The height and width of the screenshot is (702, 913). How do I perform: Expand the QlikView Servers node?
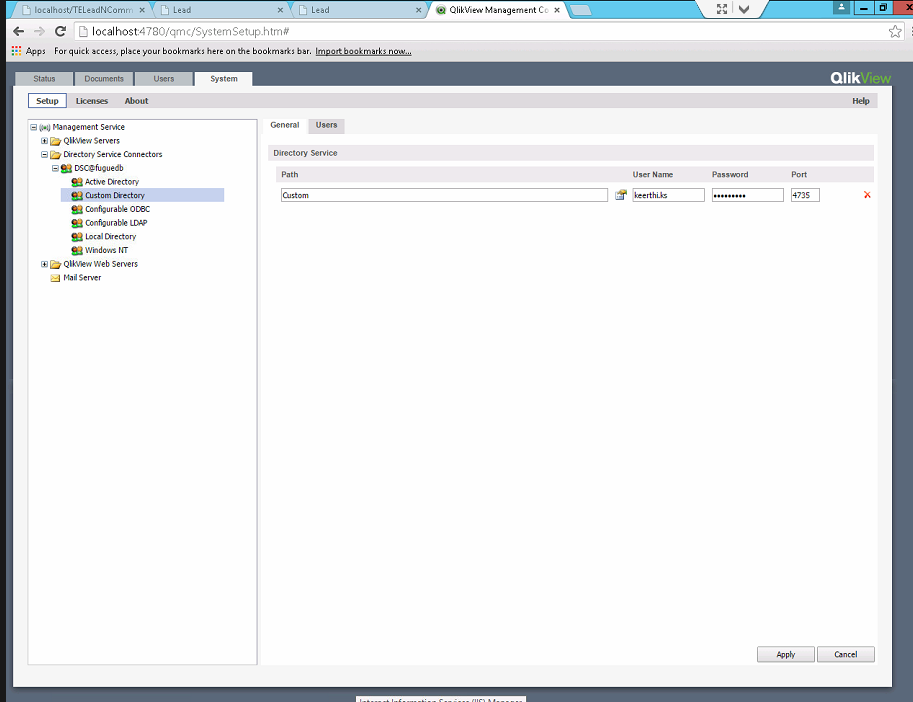(44, 141)
